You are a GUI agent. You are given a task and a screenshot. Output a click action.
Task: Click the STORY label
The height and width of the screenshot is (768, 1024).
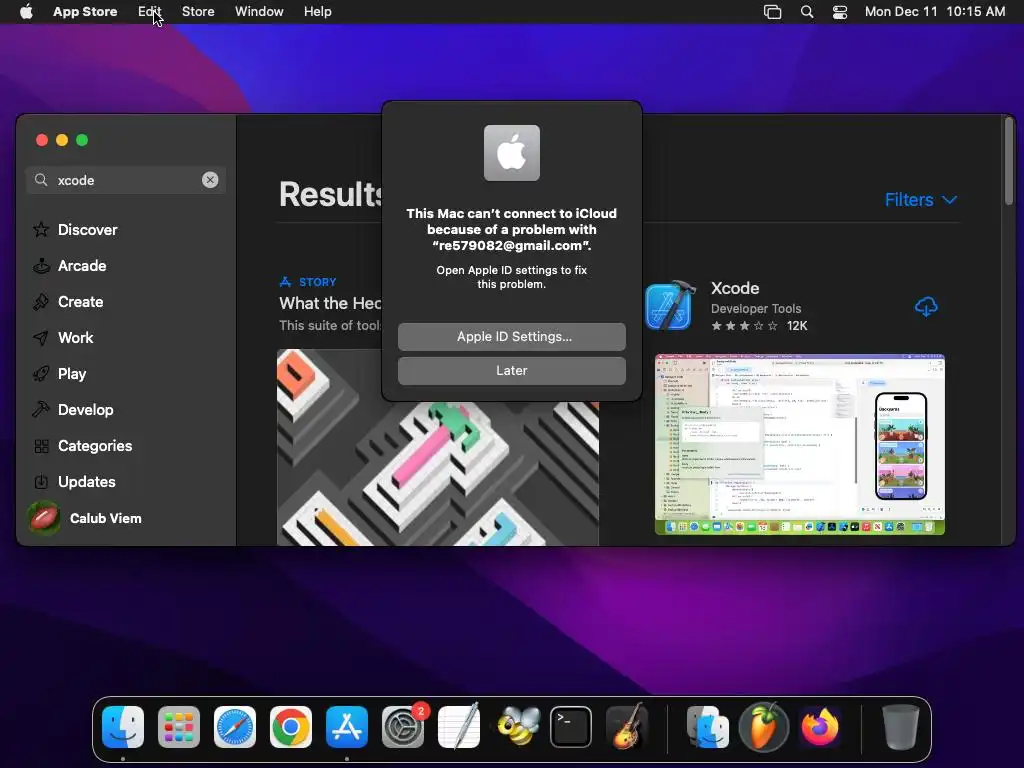click(x=317, y=282)
